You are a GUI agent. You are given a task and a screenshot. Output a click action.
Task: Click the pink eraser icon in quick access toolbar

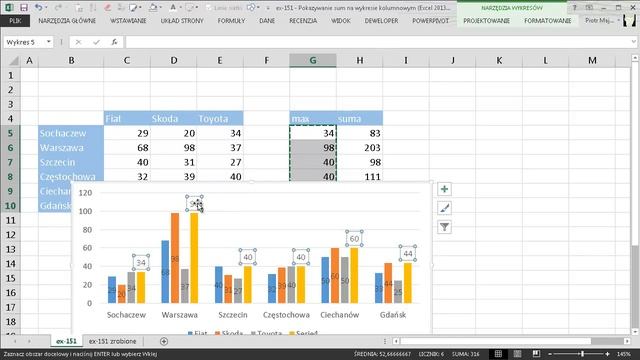(x=107, y=7)
